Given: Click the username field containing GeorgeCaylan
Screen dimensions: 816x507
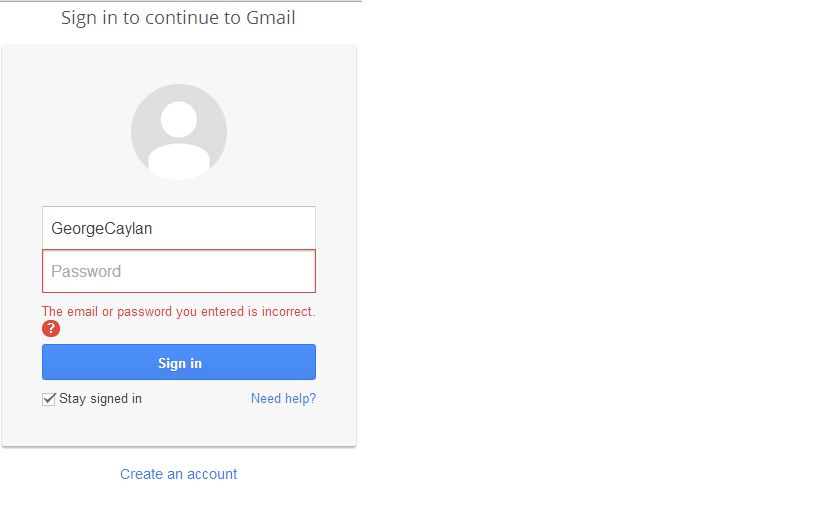Looking at the screenshot, I should coord(179,228).
